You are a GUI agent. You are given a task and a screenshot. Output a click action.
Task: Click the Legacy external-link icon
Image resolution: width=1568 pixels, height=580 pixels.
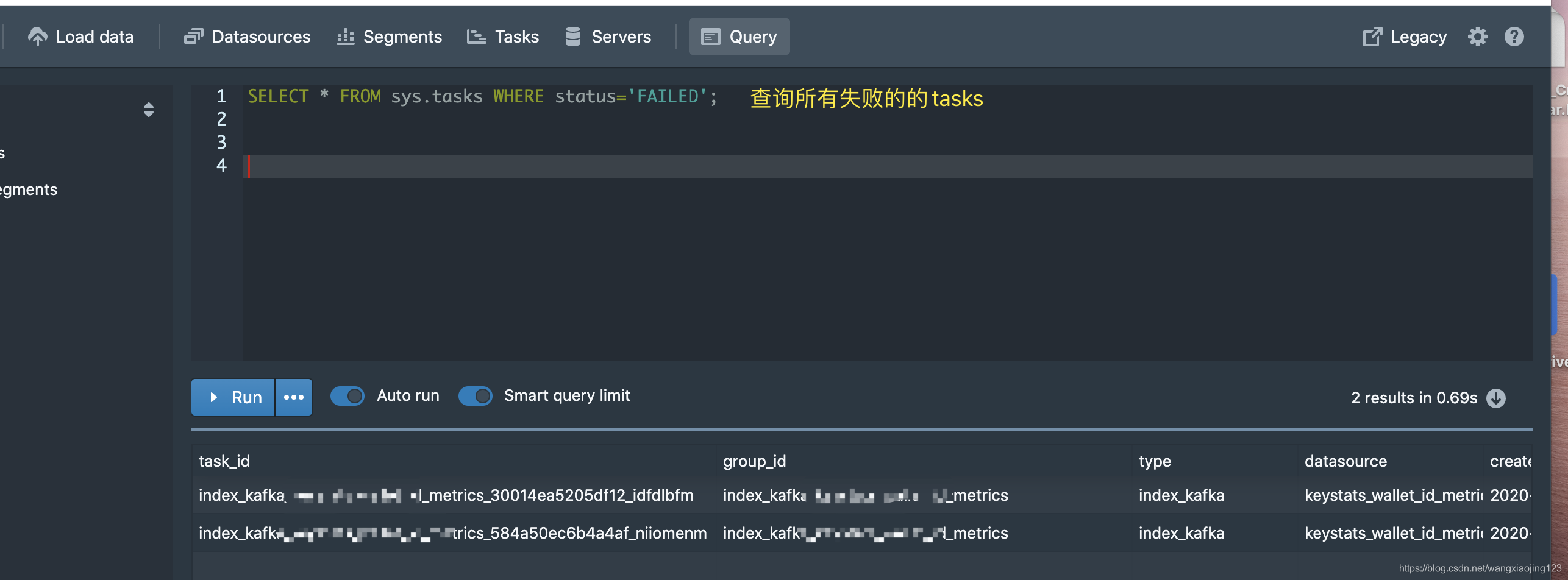coord(1372,37)
